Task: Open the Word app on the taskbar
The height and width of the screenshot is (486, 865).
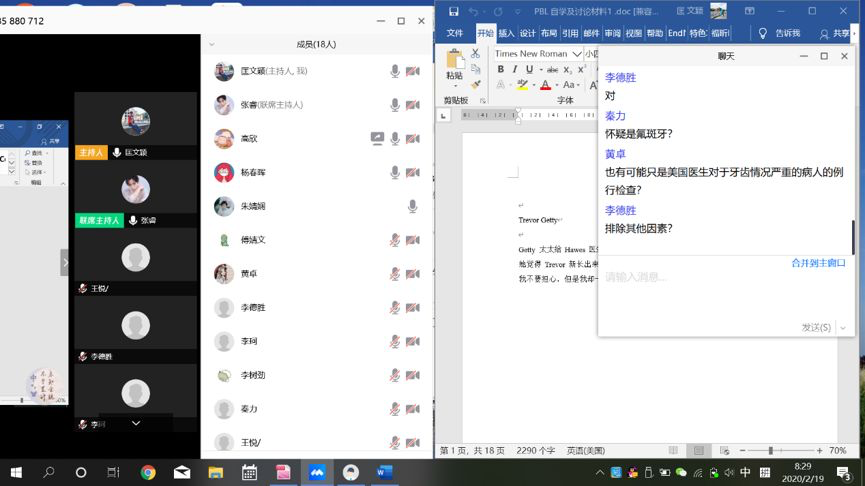Action: coord(385,472)
